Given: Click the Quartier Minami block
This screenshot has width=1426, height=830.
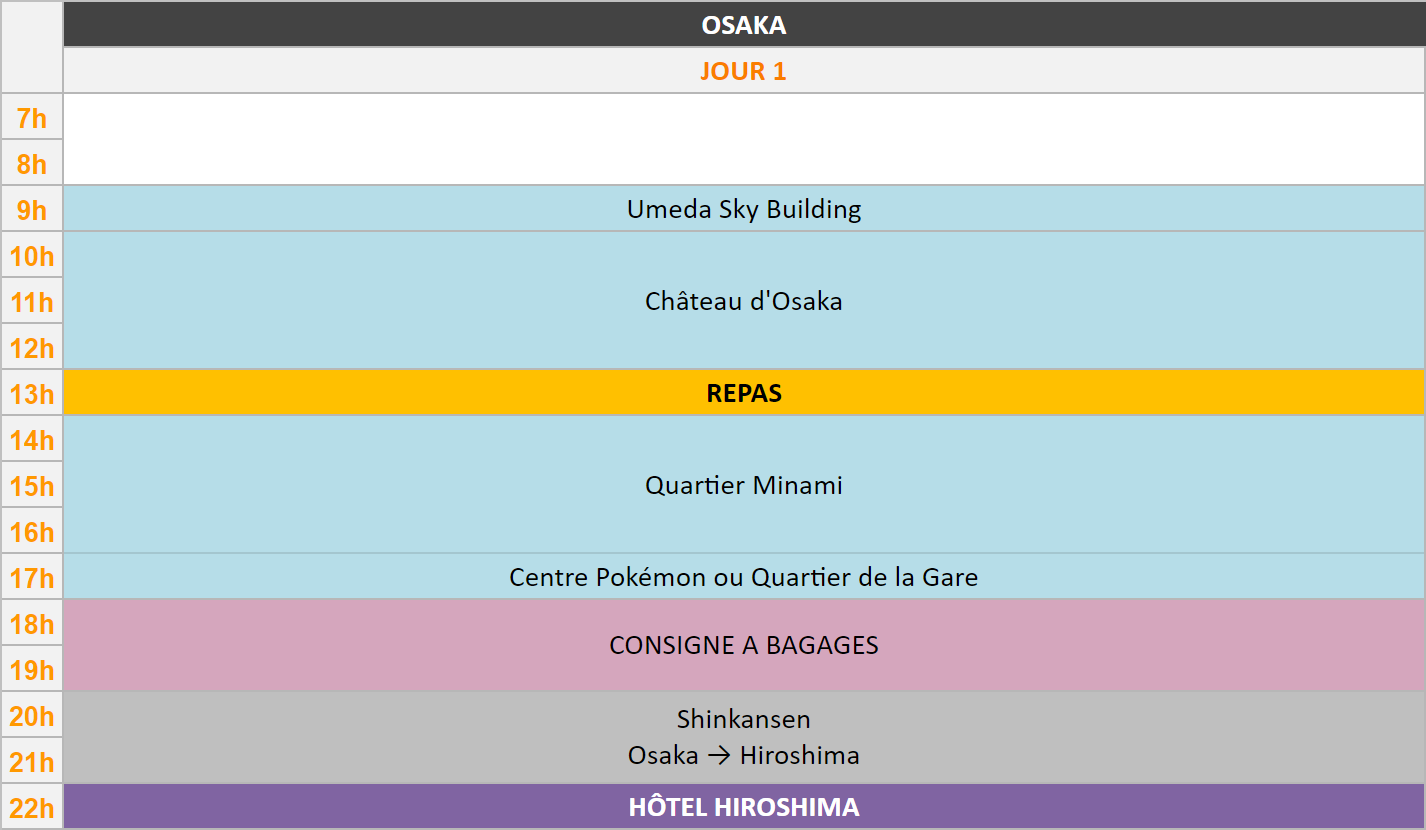Looking at the screenshot, I should point(743,485).
